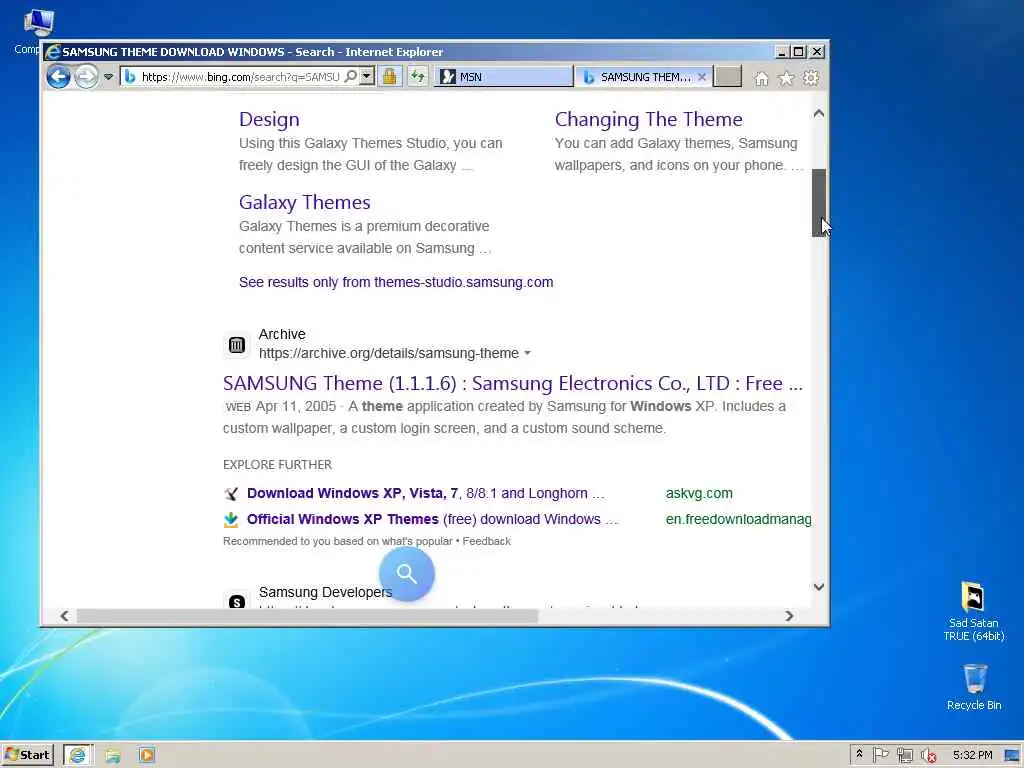Click the vertical scrollbar down arrow

[x=819, y=587]
